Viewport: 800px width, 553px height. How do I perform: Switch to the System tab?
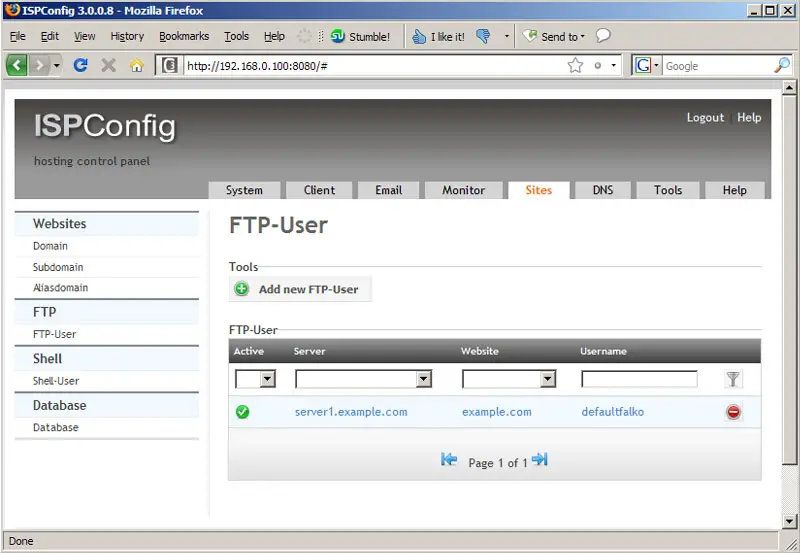(244, 190)
